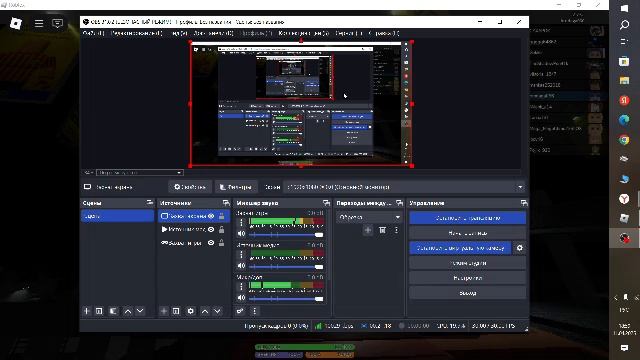Open the File menu in OBS
640x360 pixels.
93,33
